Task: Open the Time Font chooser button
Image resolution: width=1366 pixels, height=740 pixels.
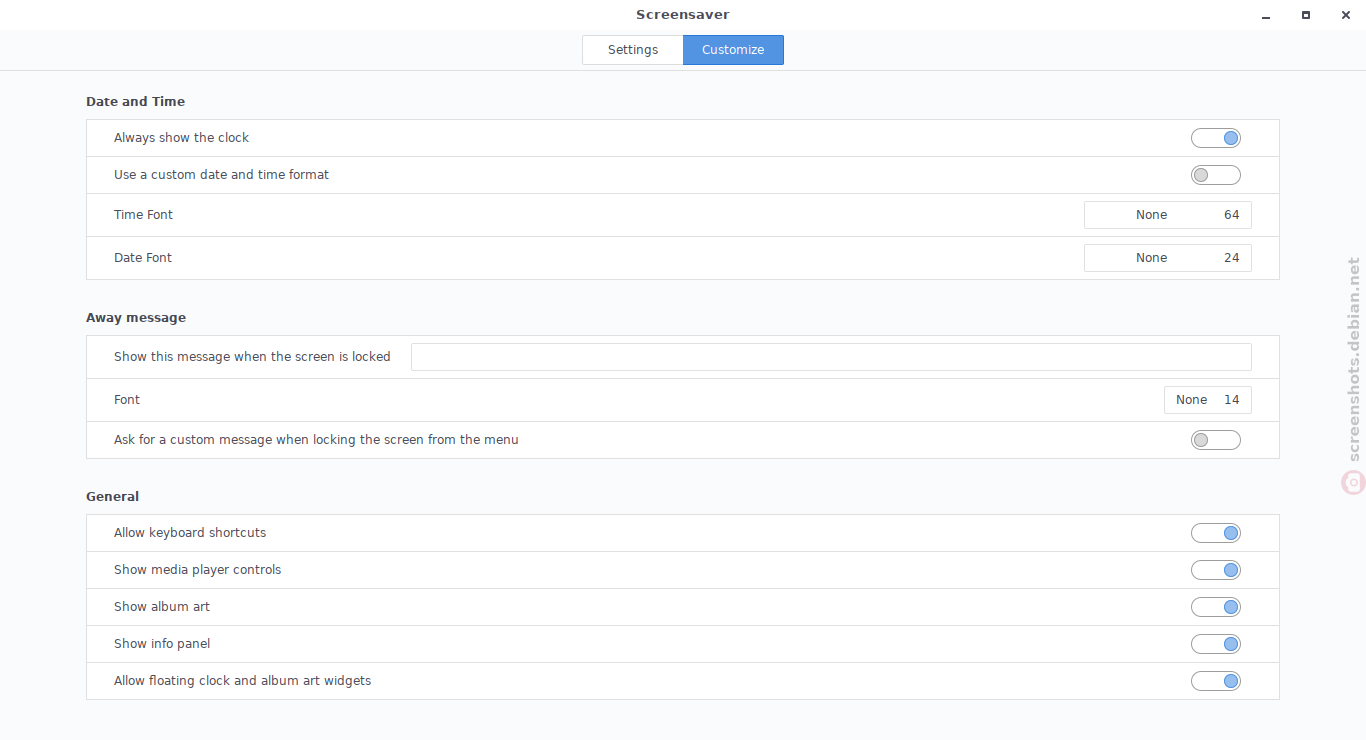Action: [1168, 215]
